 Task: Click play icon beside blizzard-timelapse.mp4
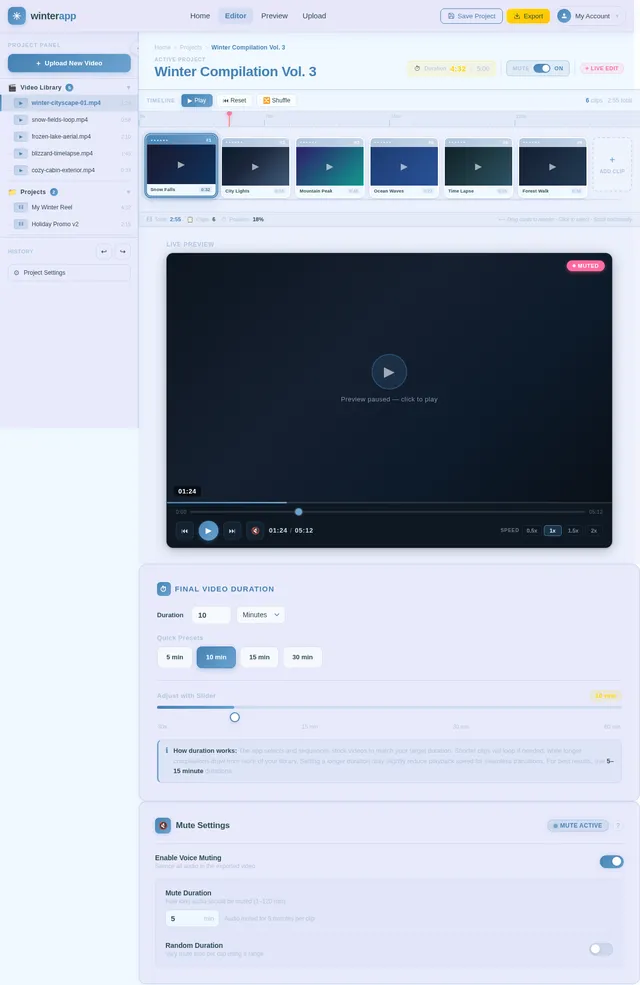pyautogui.click(x=21, y=153)
